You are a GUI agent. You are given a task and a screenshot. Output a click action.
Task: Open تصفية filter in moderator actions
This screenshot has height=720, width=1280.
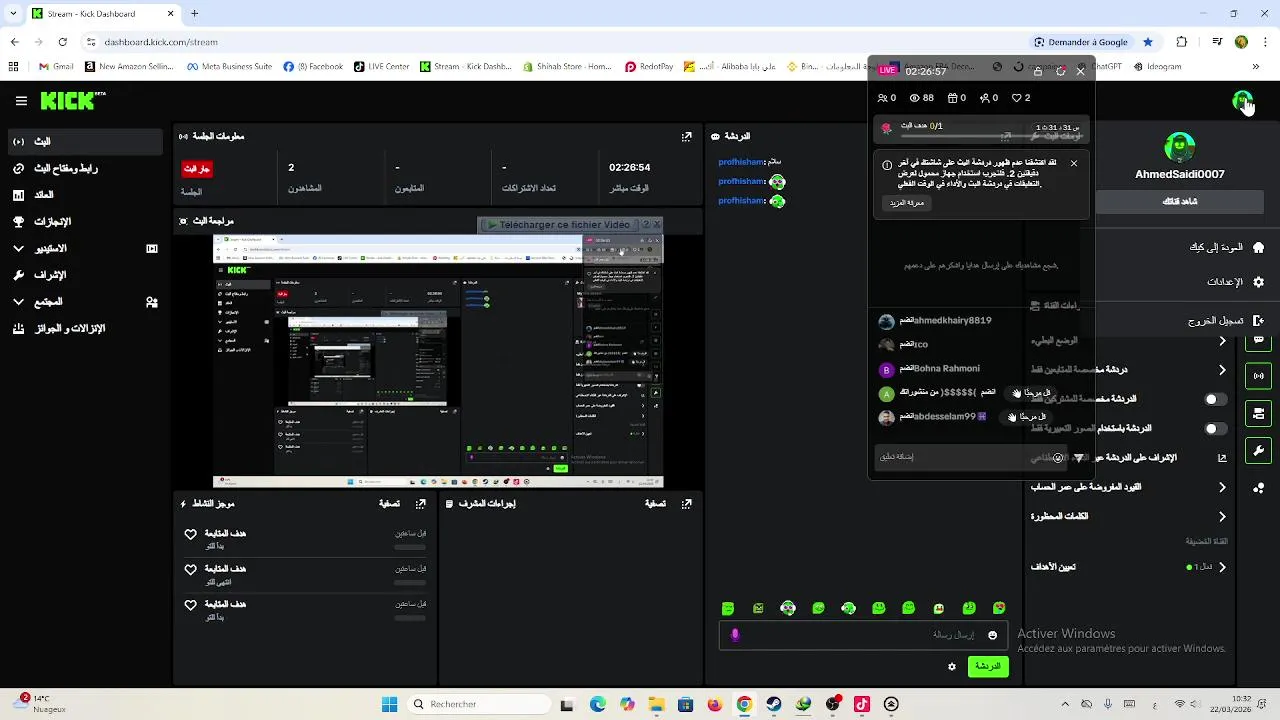point(655,504)
